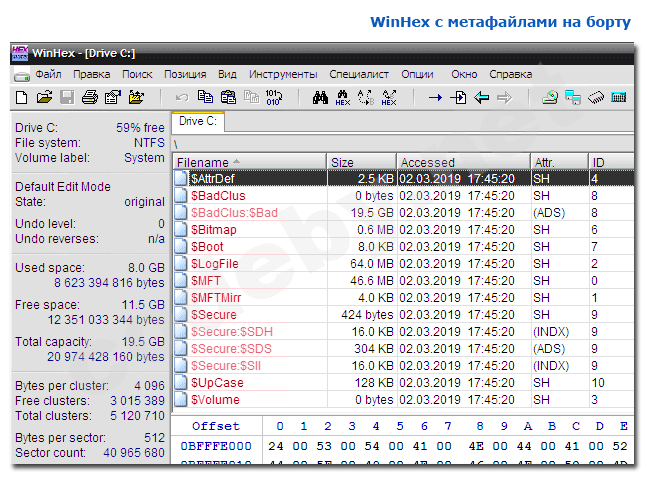Click the Print icon in toolbar
This screenshot has height=477, width=647.
[x=90, y=97]
